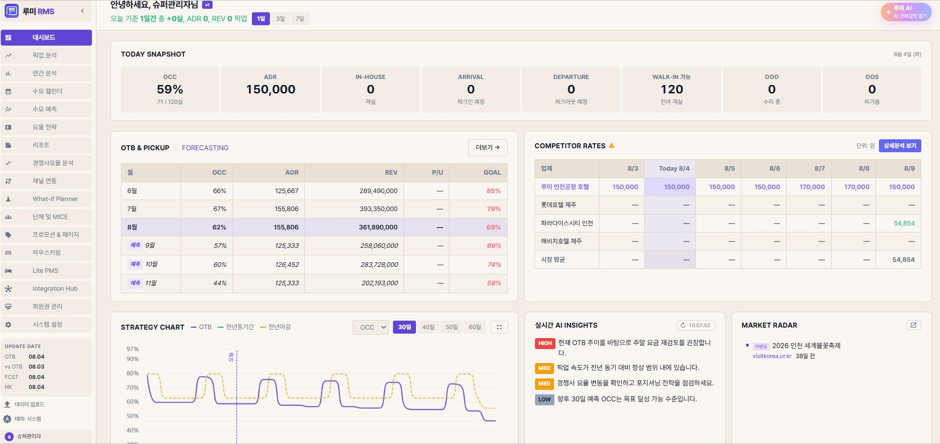Expand Strategy Chart to fullscreen
The width and height of the screenshot is (940, 444).
click(x=499, y=327)
